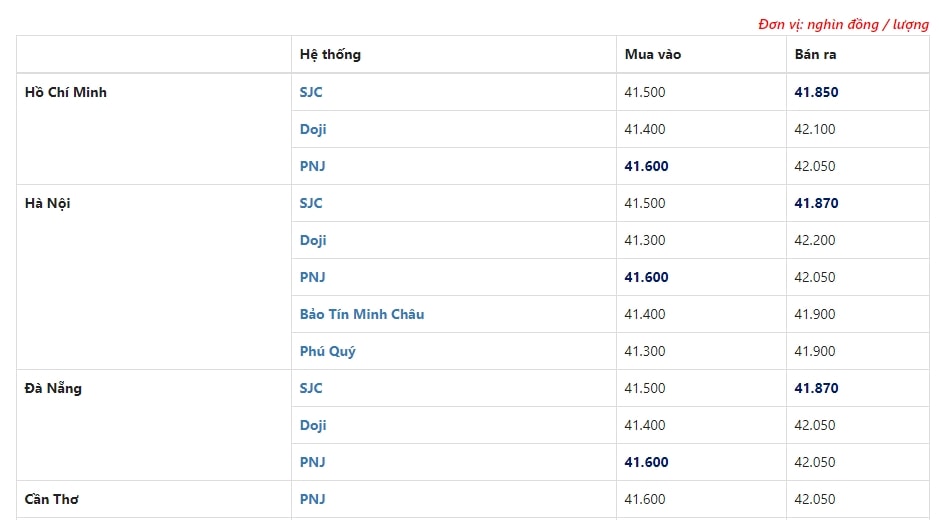The width and height of the screenshot is (939, 520).
Task: Open the SJC link under Đà Nẵng
Action: (311, 388)
